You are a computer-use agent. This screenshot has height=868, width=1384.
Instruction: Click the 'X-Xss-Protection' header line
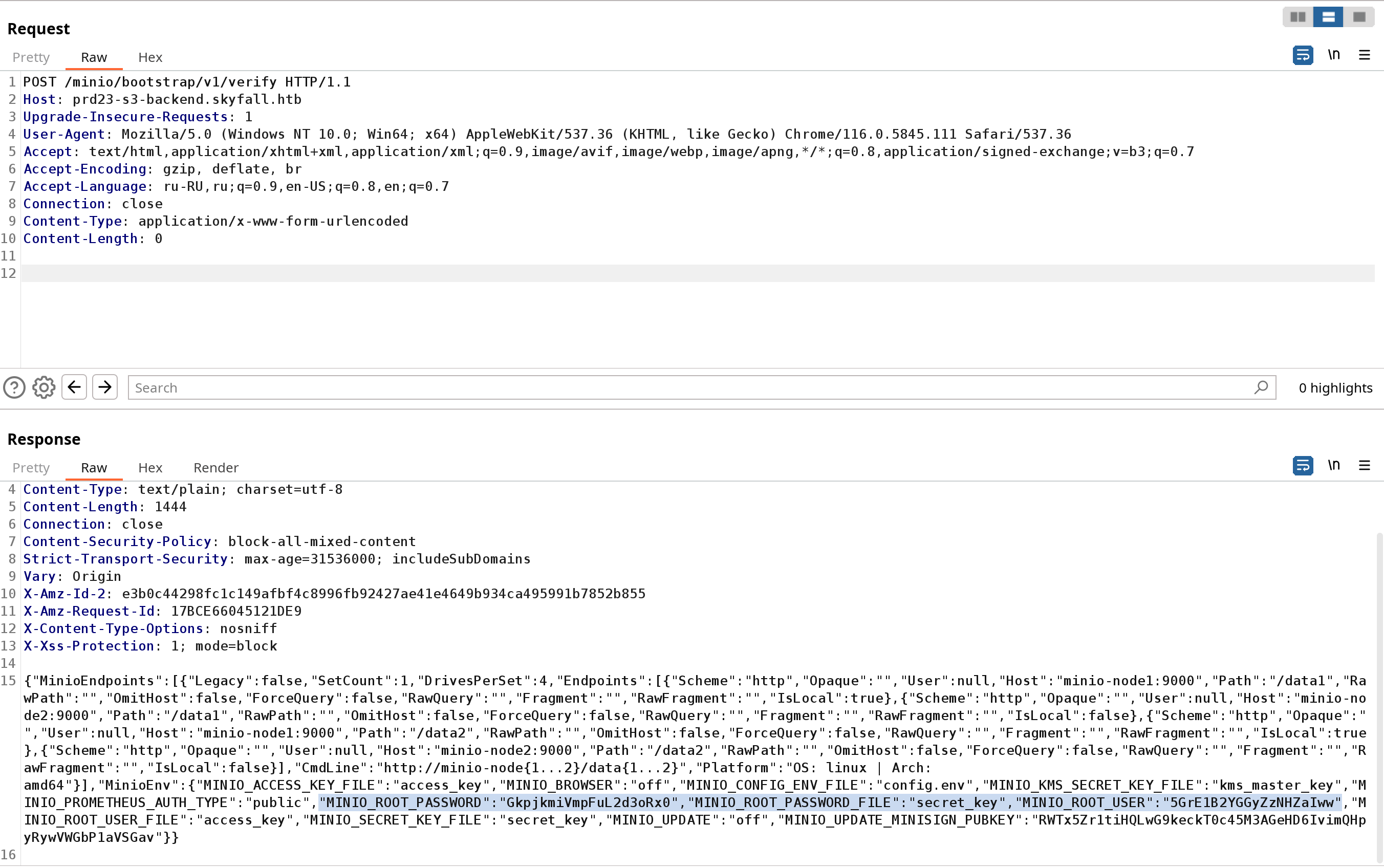pos(150,646)
